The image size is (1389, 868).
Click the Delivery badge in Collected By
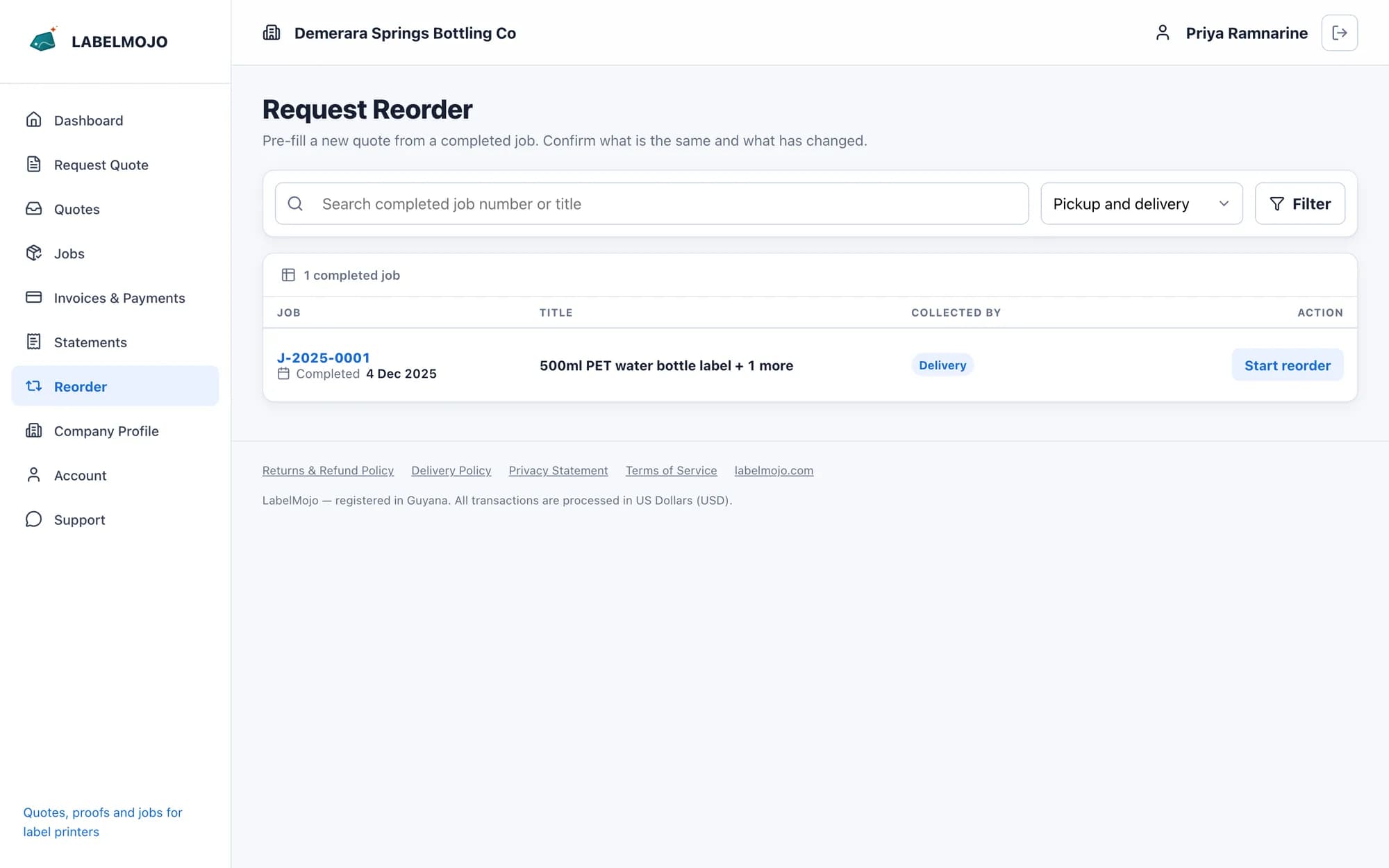click(942, 365)
